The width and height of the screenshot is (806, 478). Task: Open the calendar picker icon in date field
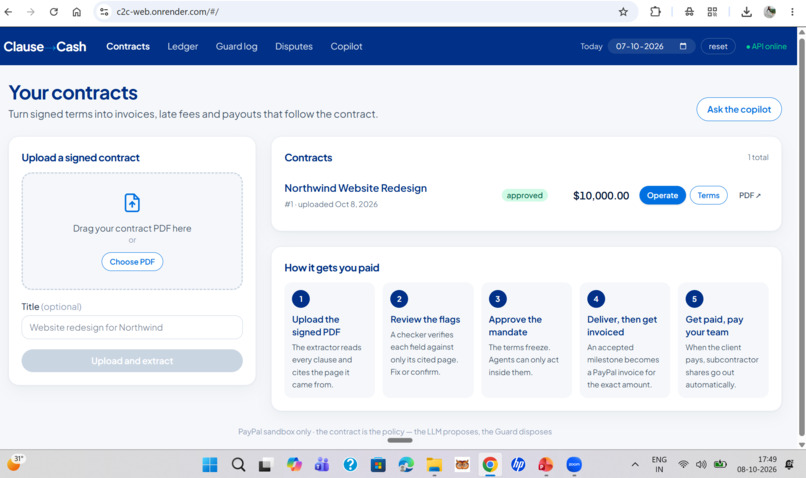(x=683, y=46)
